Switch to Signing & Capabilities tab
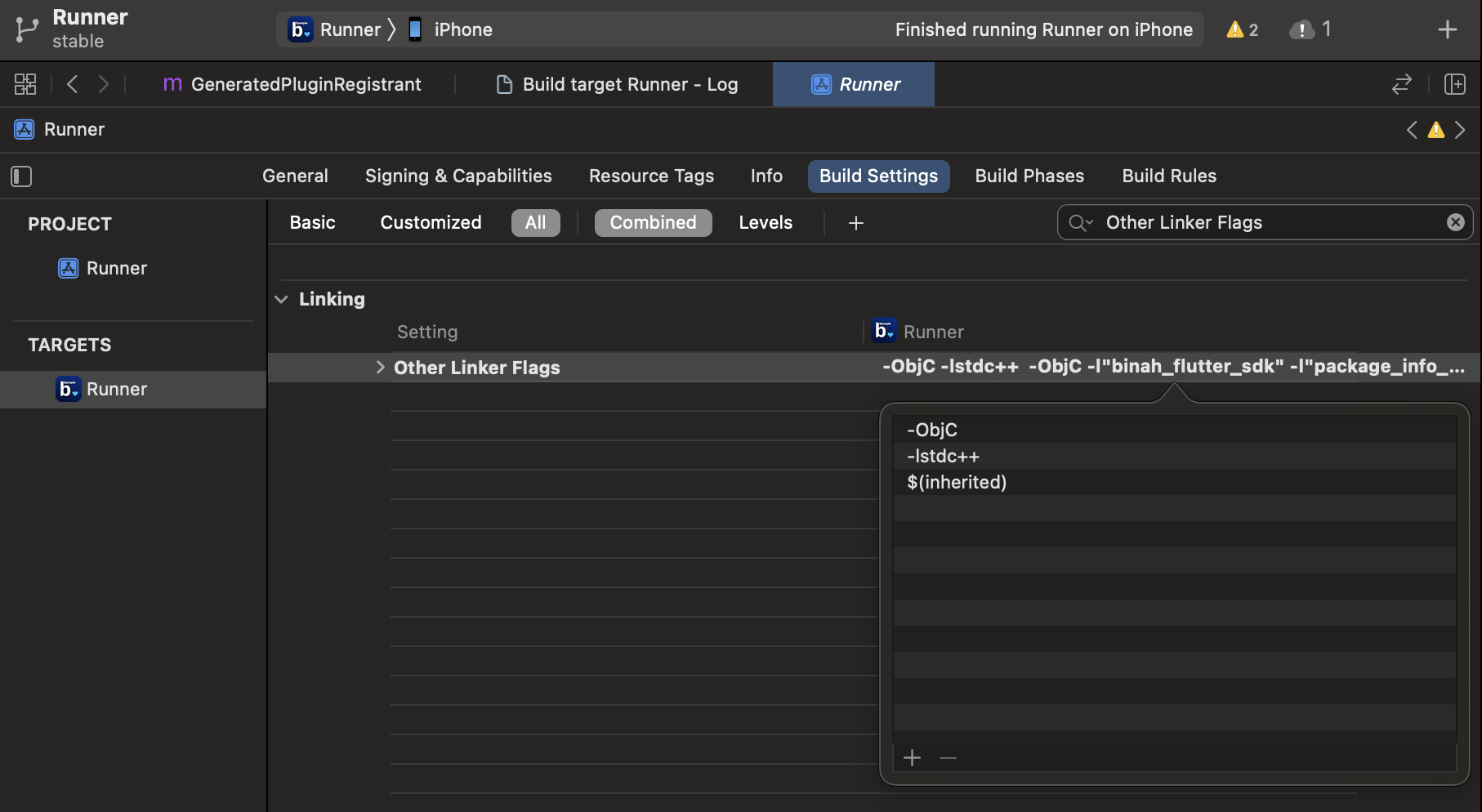Viewport: 1482px width, 812px height. (x=458, y=176)
